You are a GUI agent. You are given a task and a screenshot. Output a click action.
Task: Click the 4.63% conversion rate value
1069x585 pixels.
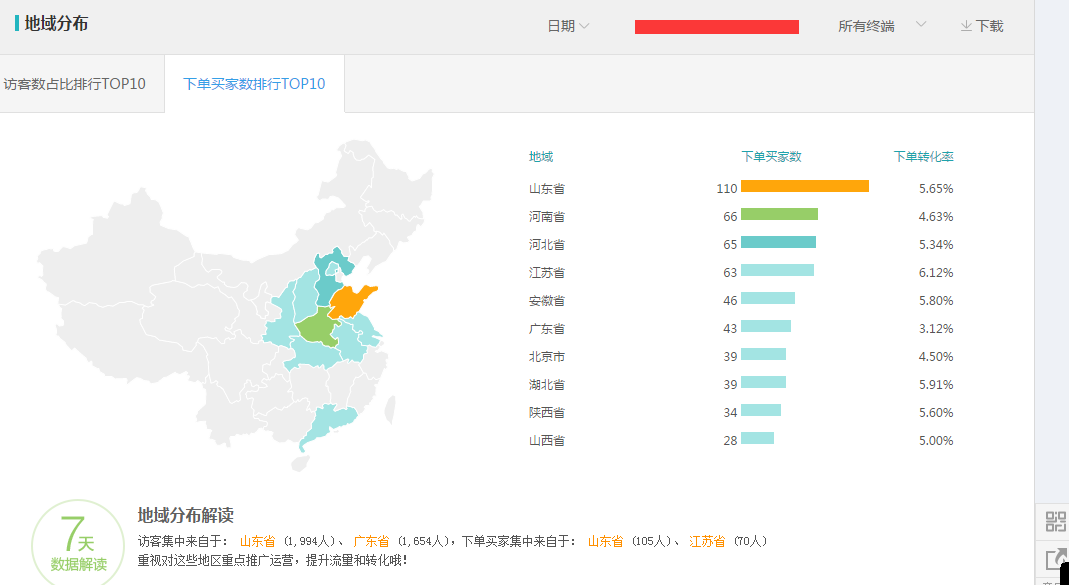[936, 217]
